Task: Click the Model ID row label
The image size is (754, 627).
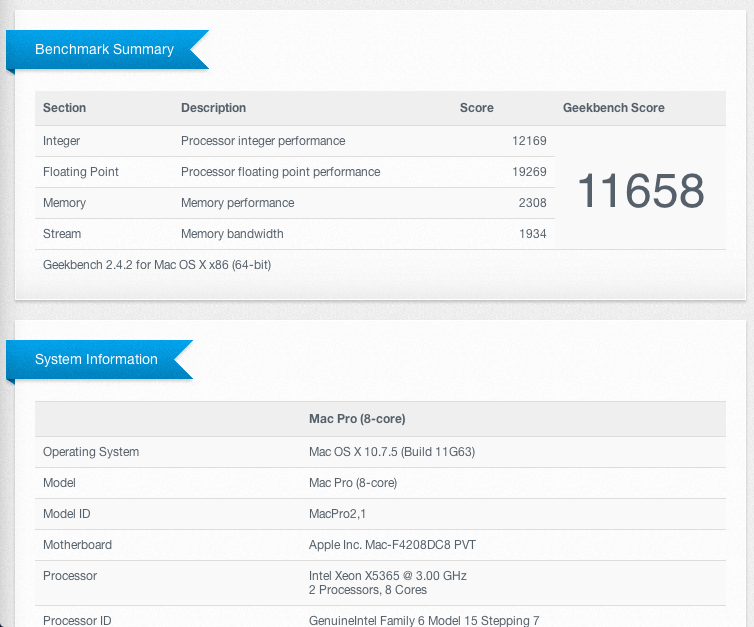Action: point(66,514)
